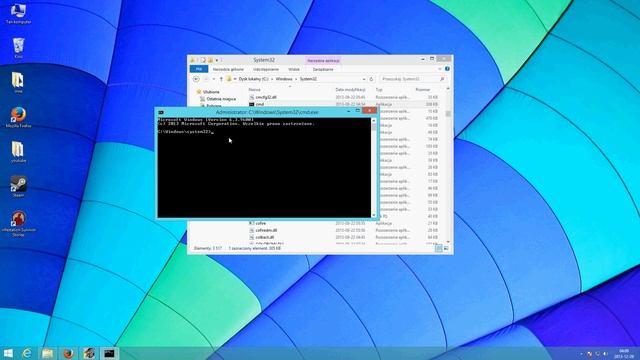Click the cmd window system icon
640x360 pixels.
(x=161, y=112)
